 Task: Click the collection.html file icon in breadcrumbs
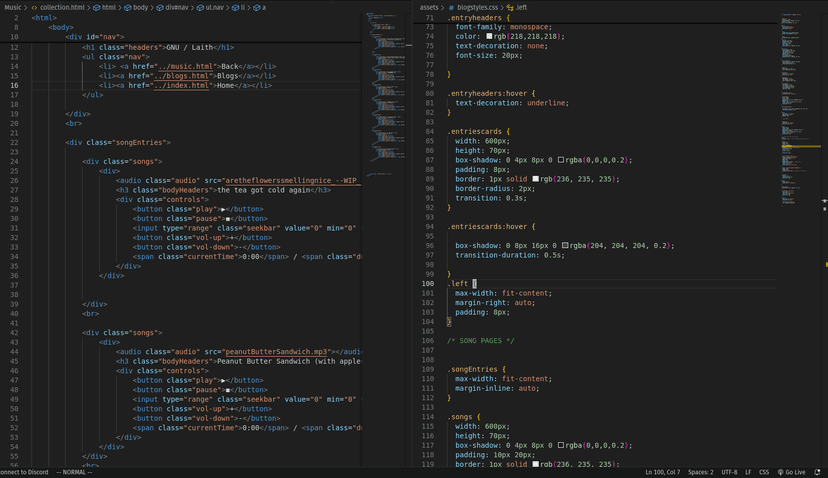coord(34,7)
